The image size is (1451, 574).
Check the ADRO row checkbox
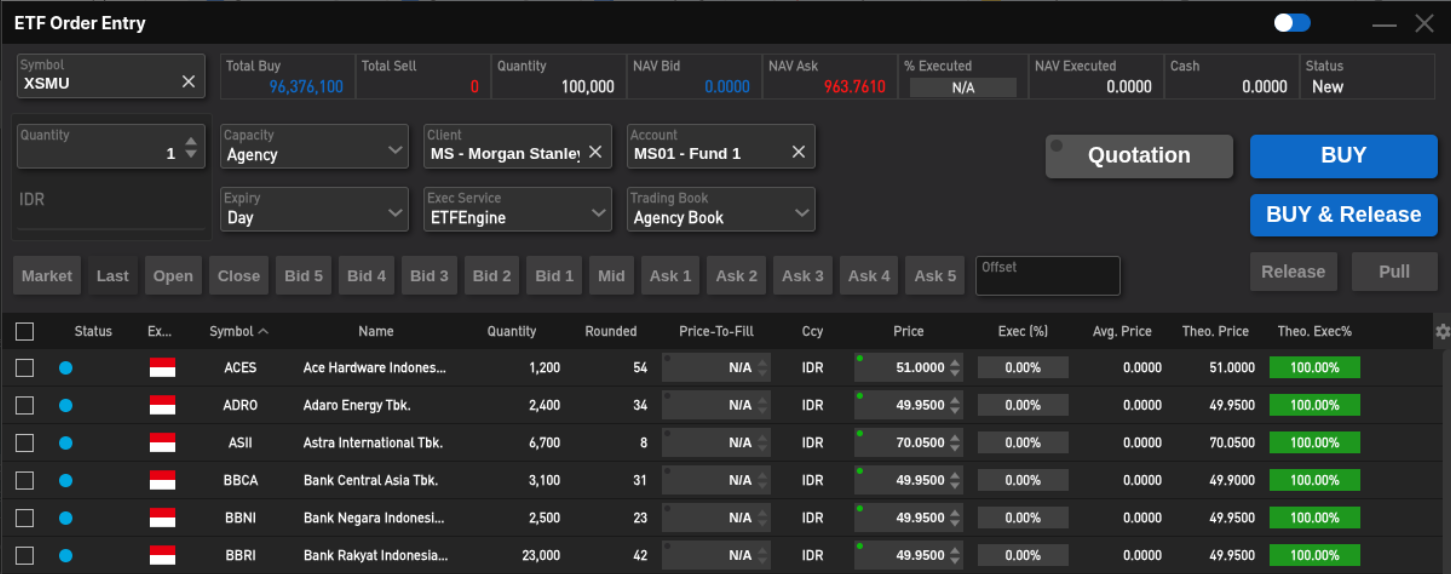pos(25,405)
